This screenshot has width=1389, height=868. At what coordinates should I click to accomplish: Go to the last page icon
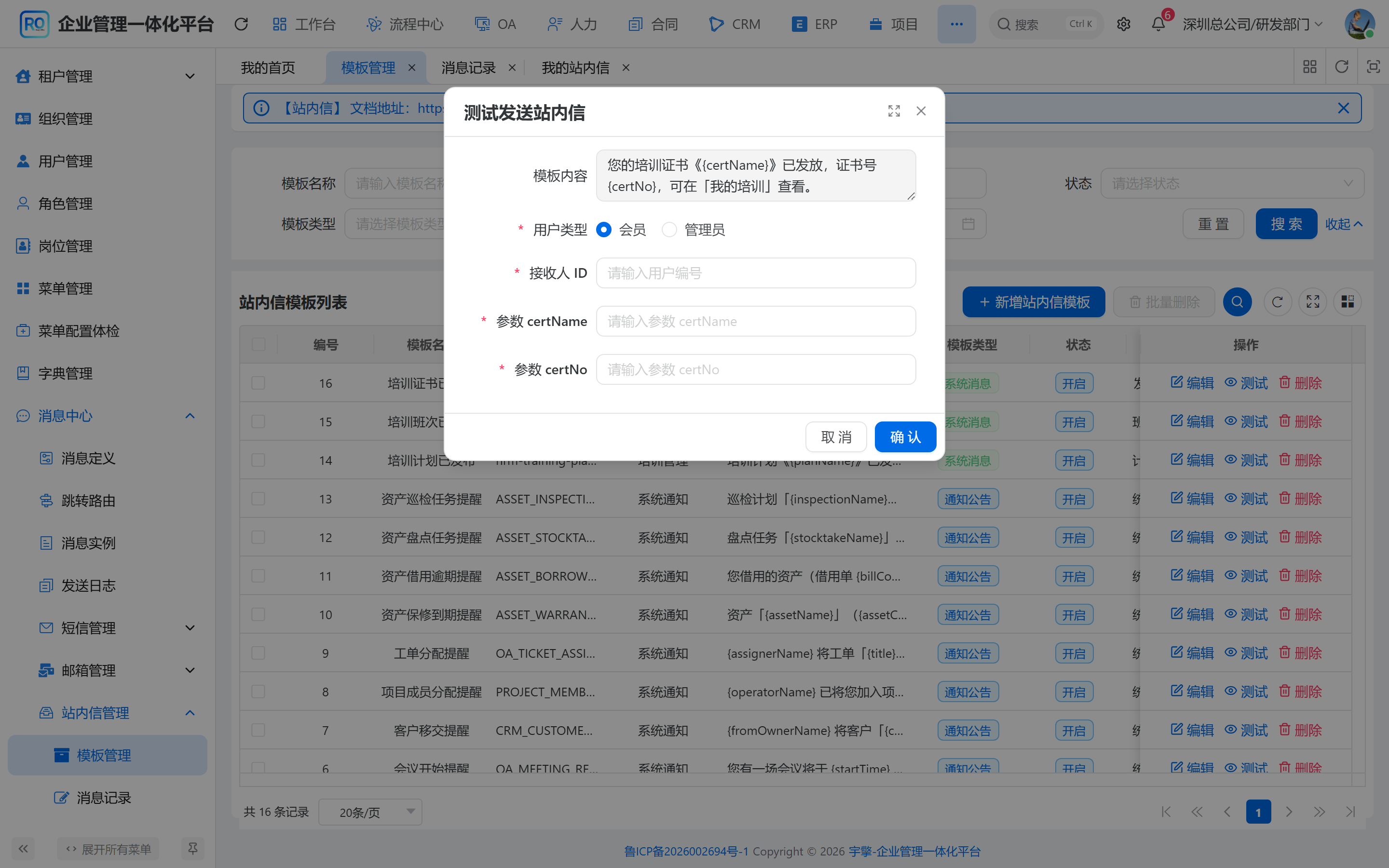point(1350,812)
